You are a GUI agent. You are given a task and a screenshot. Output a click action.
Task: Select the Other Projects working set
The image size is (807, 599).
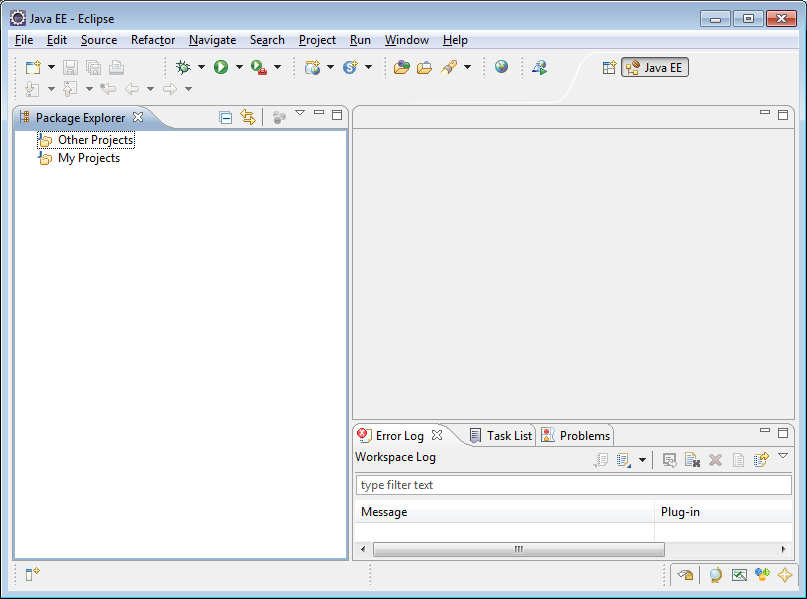tap(86, 140)
